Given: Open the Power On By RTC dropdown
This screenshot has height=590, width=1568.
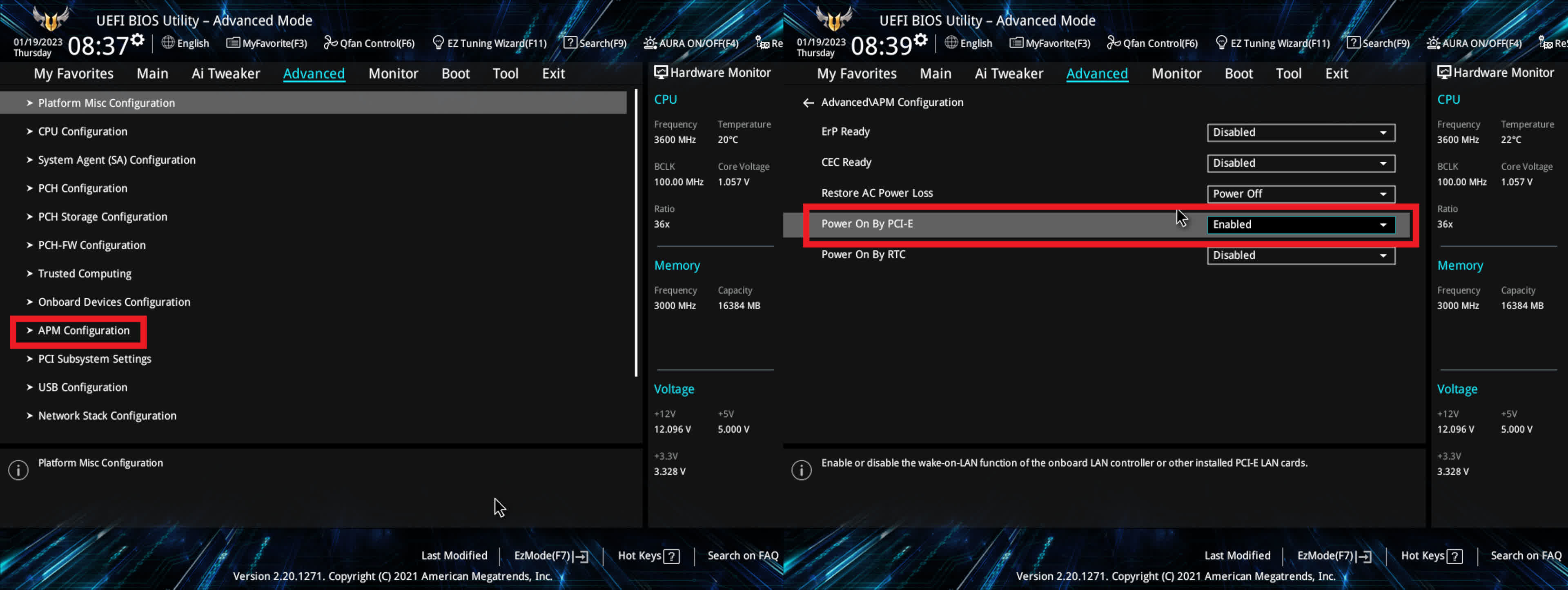Looking at the screenshot, I should click(1300, 255).
